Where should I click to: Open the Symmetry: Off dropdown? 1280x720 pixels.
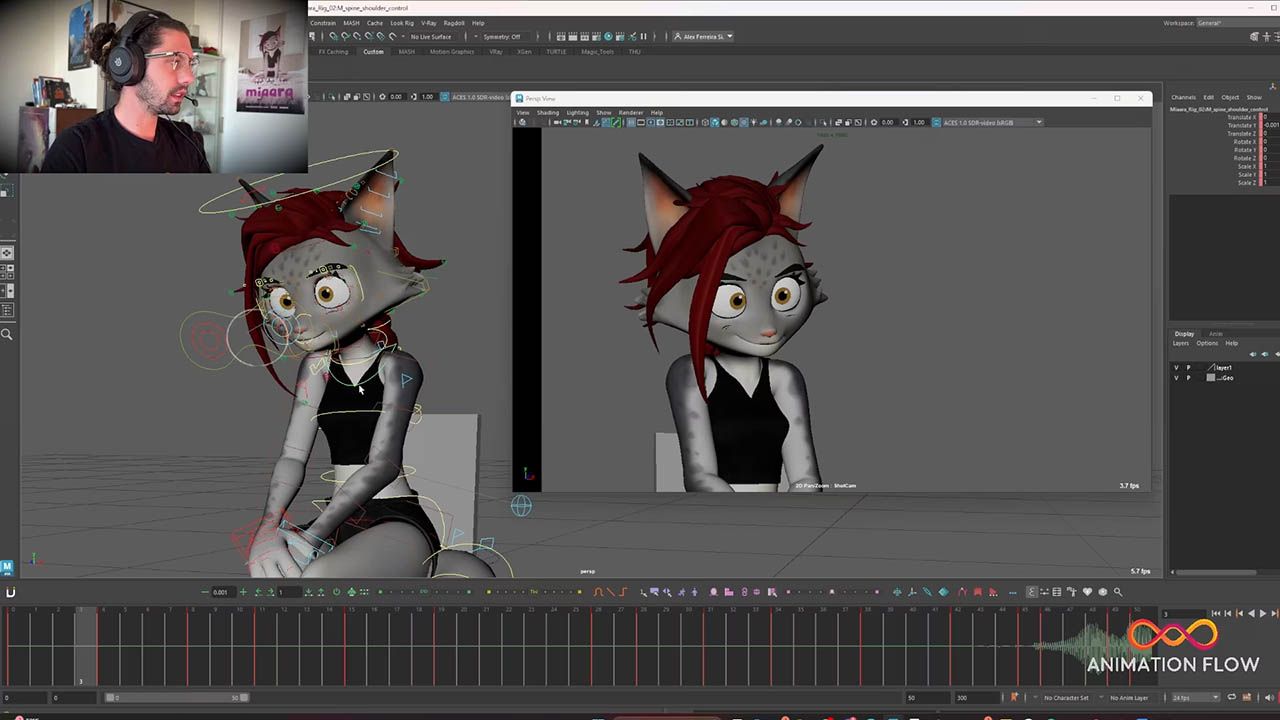coord(502,37)
